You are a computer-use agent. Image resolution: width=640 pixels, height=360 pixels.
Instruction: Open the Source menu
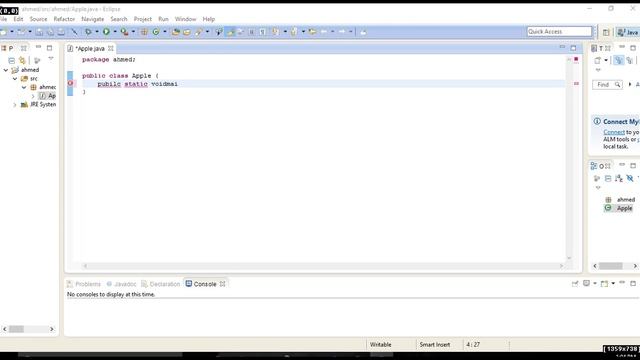pyautogui.click(x=38, y=19)
